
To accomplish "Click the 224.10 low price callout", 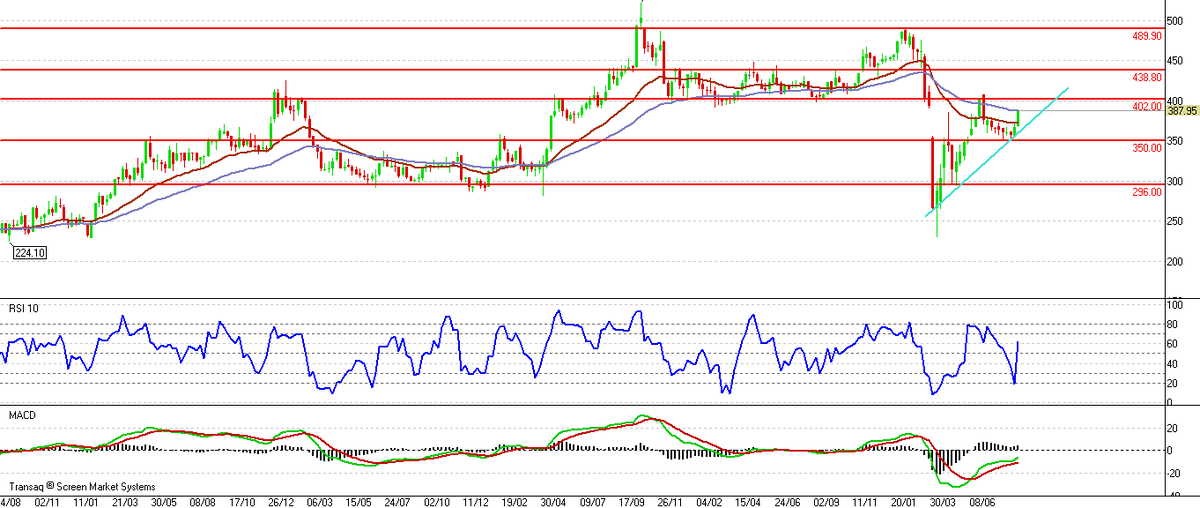I will (28, 253).
